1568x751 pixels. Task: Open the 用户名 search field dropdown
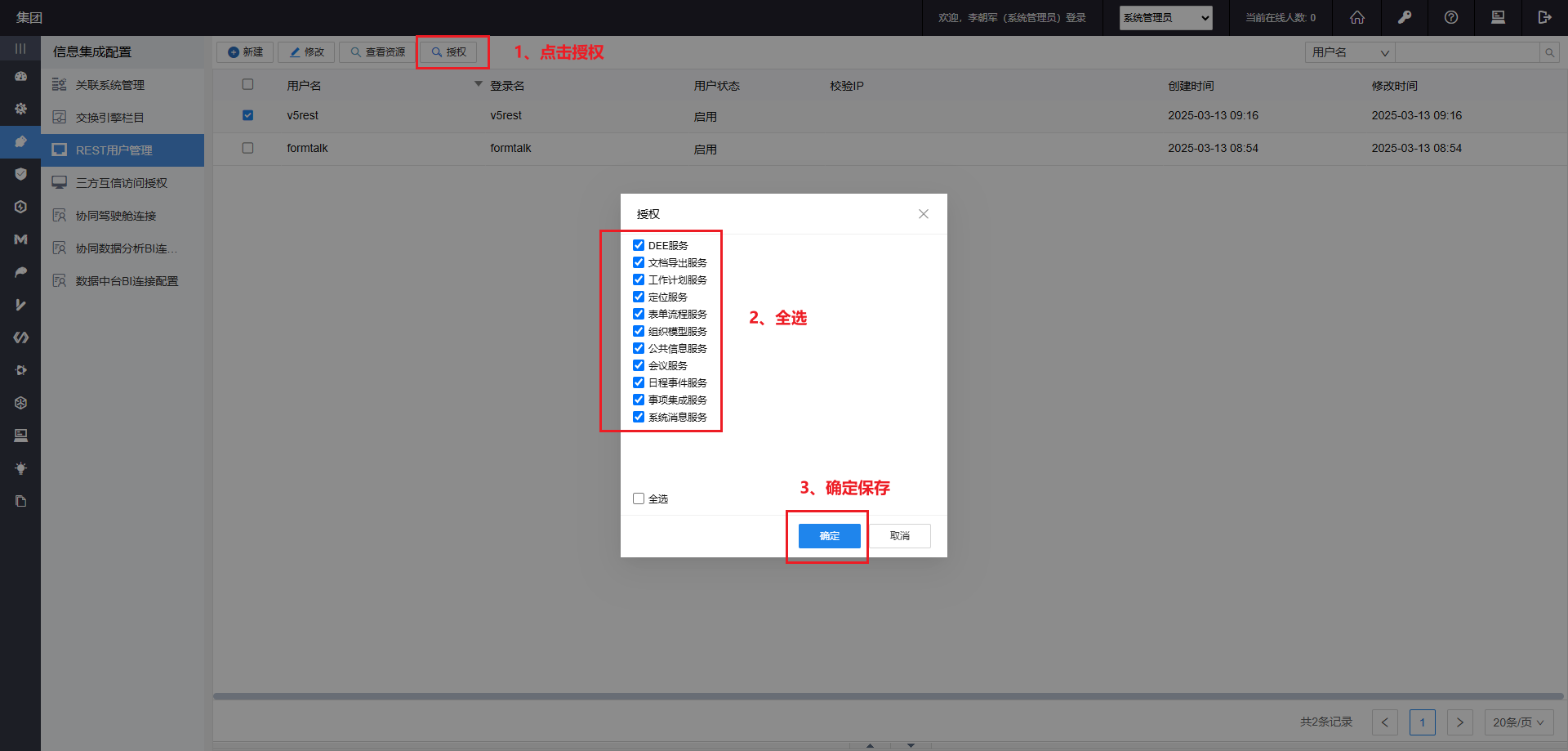click(1350, 53)
